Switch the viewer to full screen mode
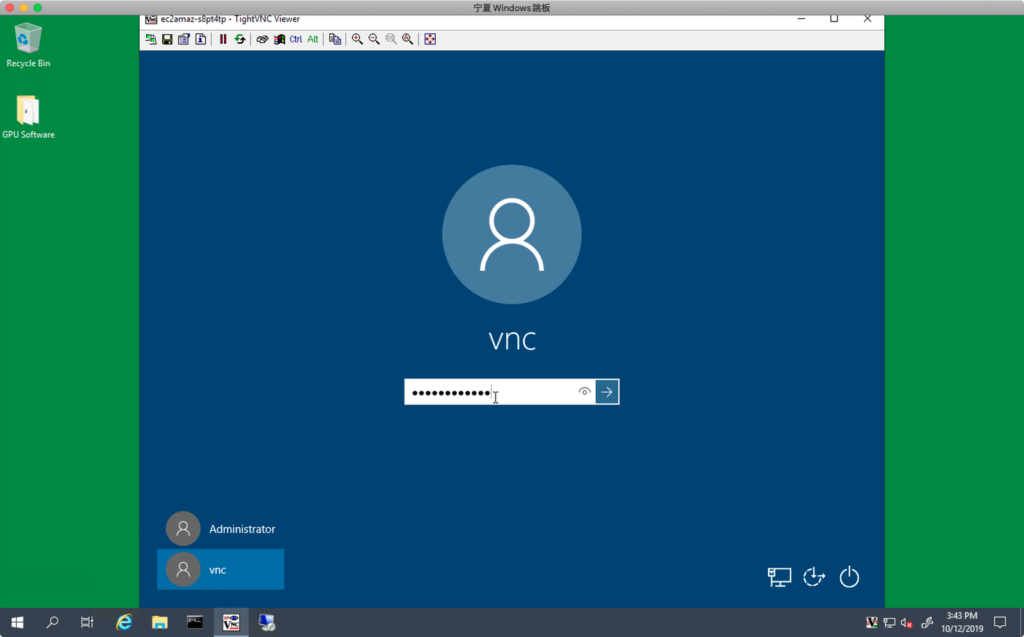This screenshot has width=1024, height=637. tap(430, 39)
